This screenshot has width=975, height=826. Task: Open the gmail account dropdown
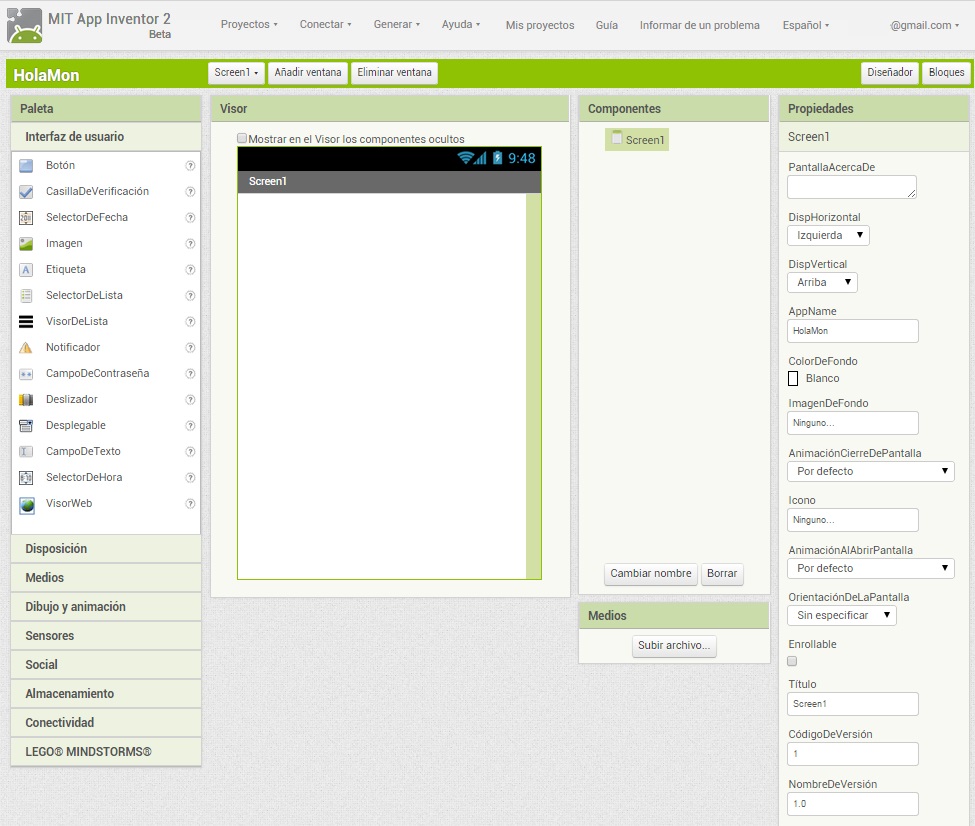924,25
